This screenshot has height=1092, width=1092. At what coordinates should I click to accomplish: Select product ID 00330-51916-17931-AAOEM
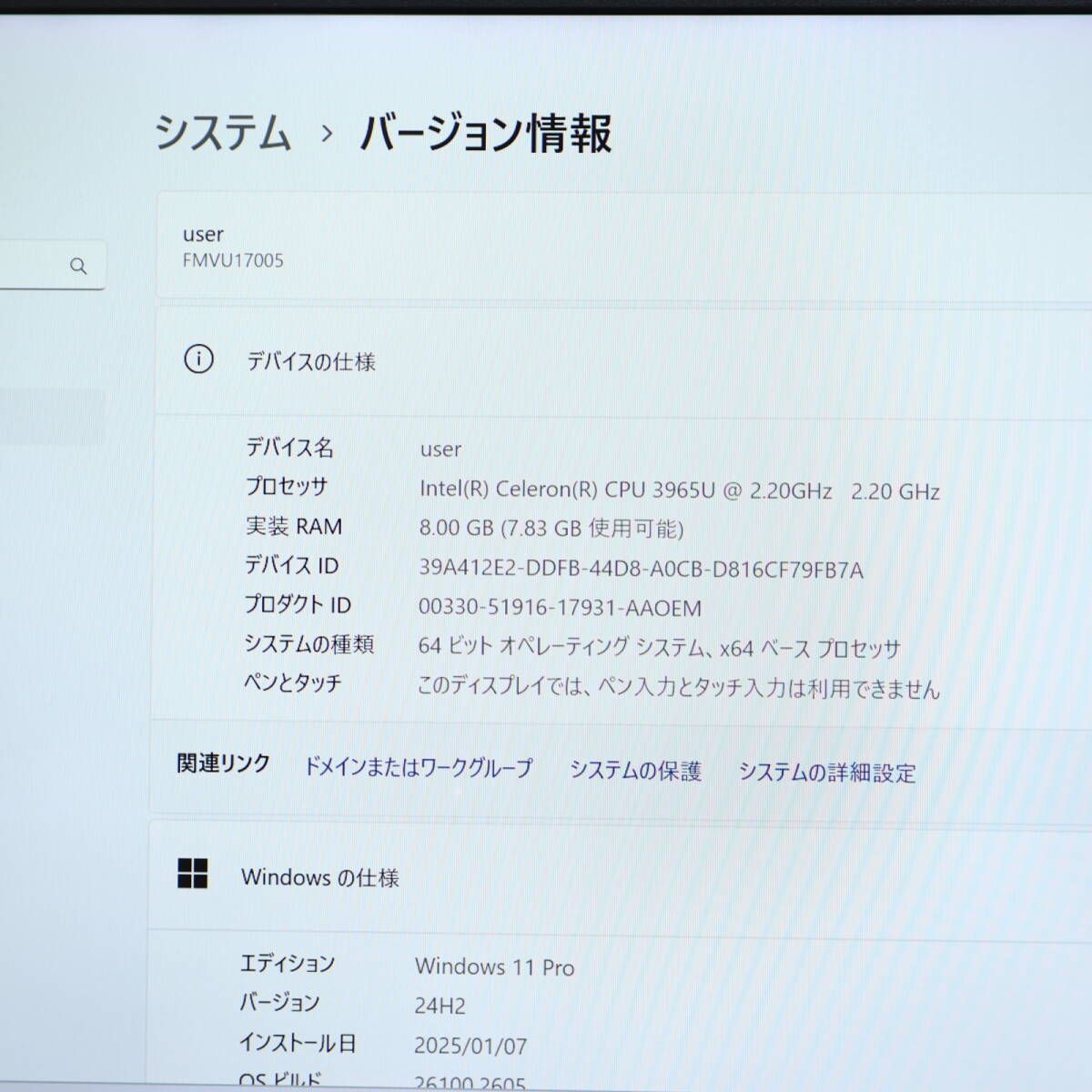(x=560, y=608)
